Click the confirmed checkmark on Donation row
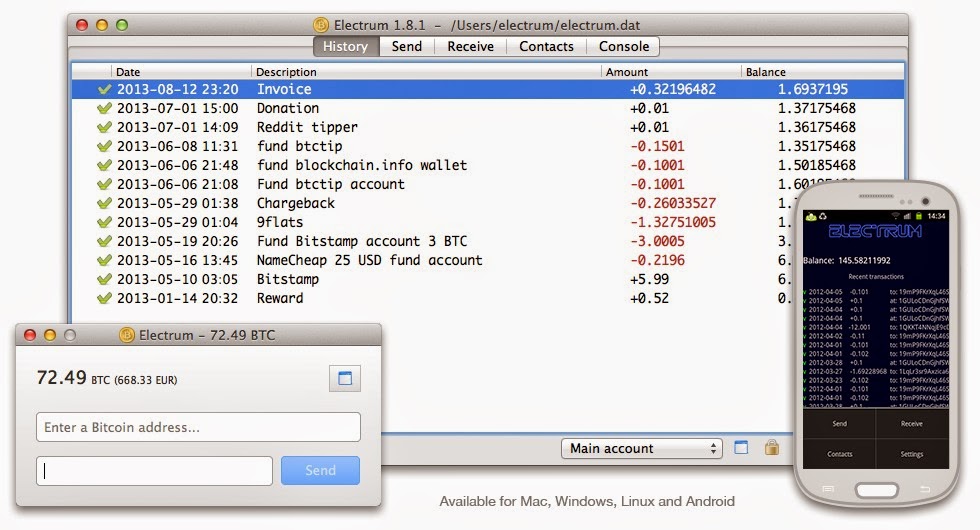Screen dimensions: 980x530 tap(104, 108)
